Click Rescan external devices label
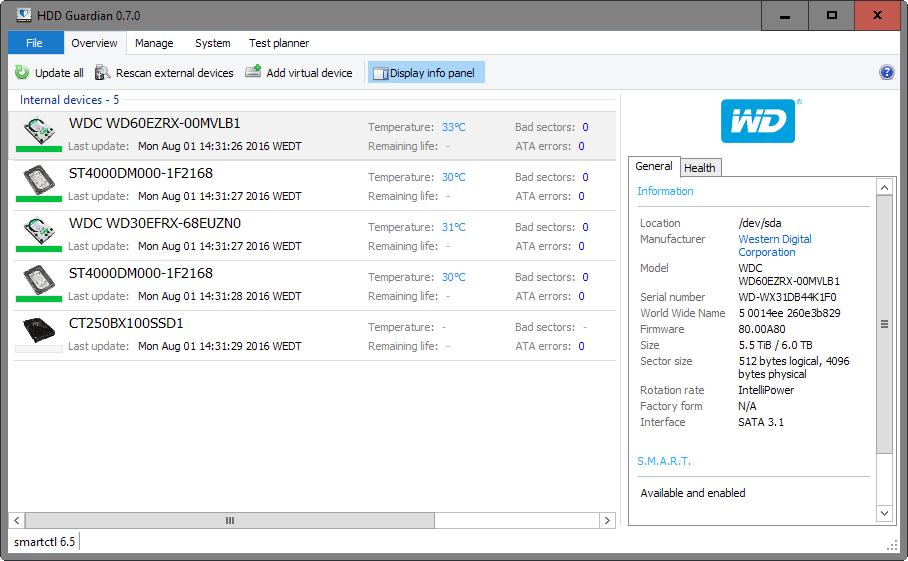 pos(174,73)
